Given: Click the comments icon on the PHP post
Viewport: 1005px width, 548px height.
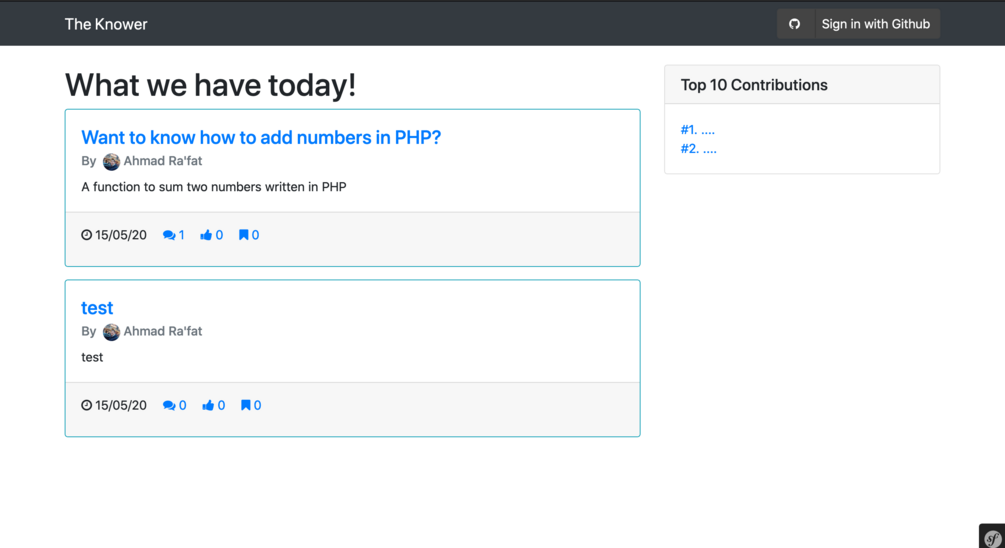Looking at the screenshot, I should pos(169,235).
